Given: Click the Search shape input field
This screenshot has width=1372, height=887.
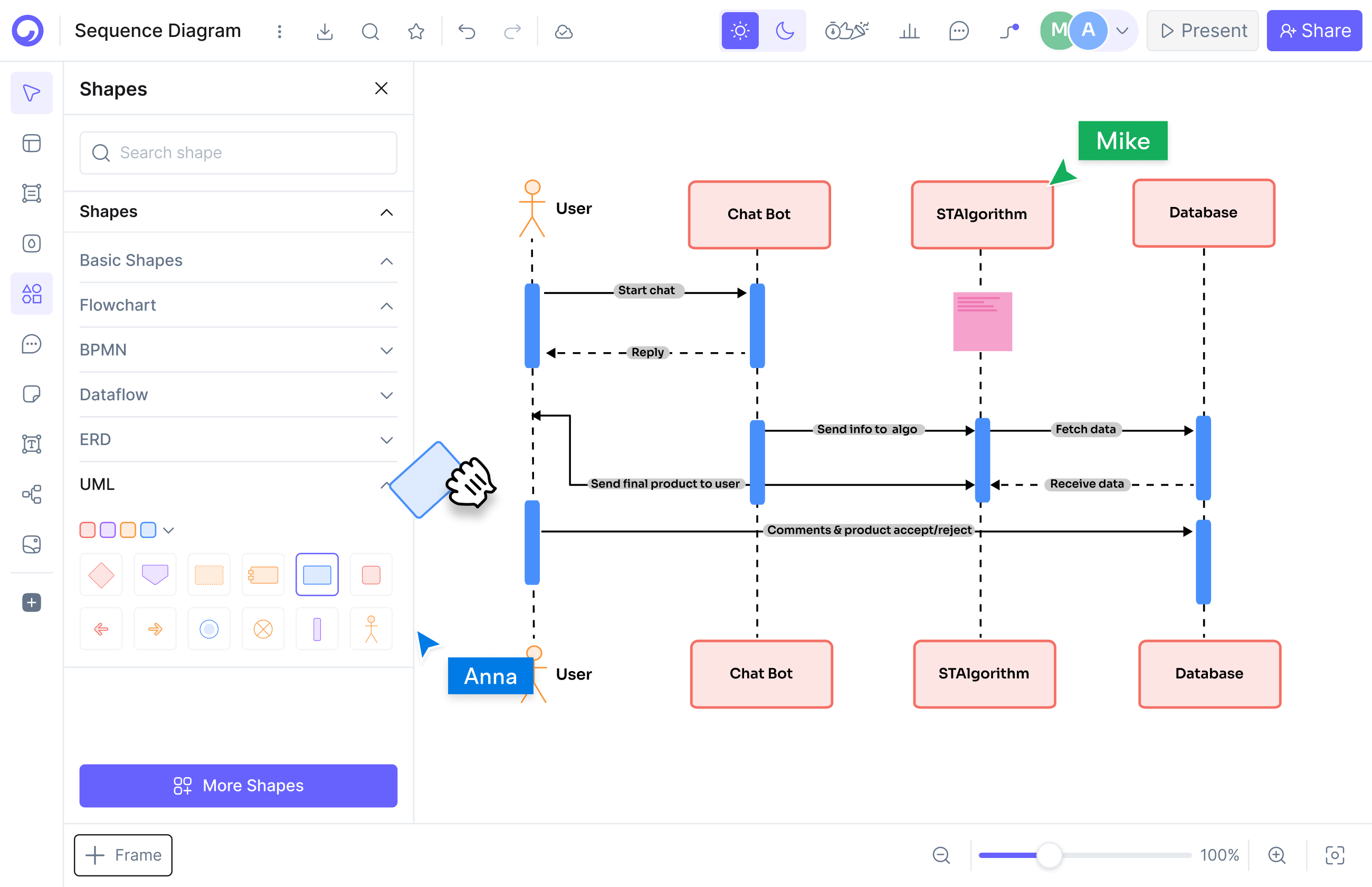Looking at the screenshot, I should coord(239,153).
